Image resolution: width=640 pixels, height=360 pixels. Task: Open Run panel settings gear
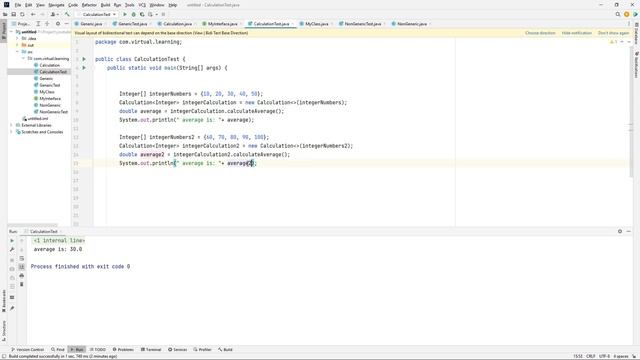tap(620, 231)
